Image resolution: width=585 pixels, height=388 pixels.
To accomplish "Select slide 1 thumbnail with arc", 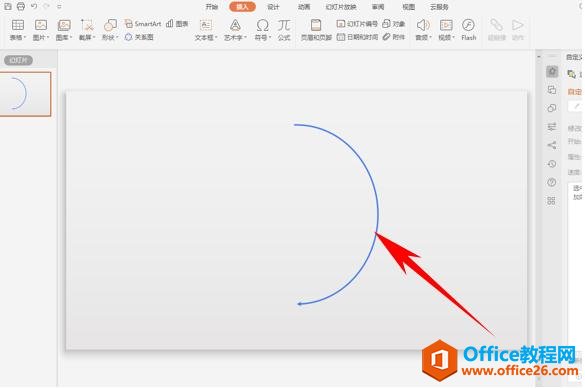I will tap(25, 94).
